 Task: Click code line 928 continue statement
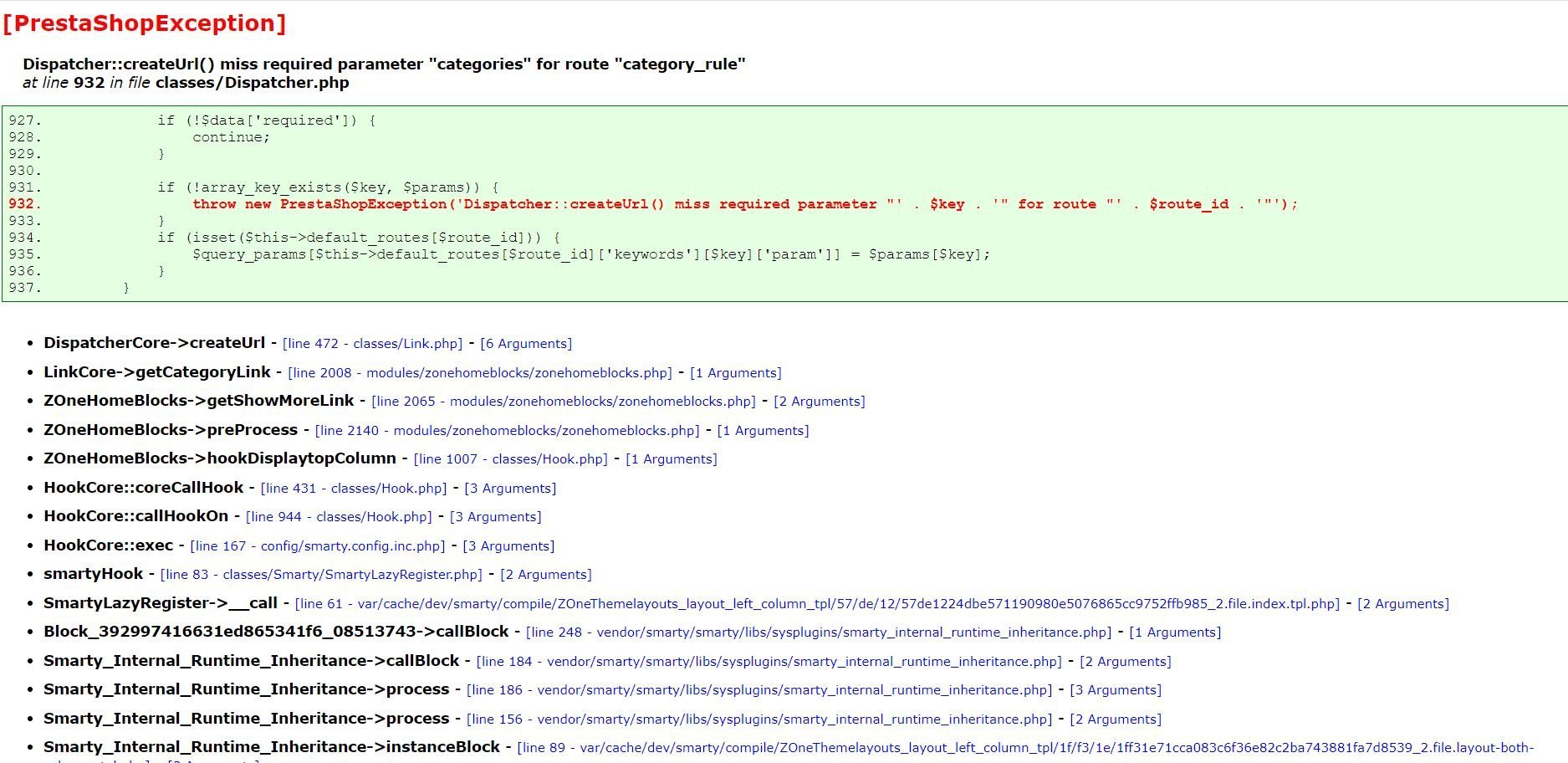(x=231, y=137)
